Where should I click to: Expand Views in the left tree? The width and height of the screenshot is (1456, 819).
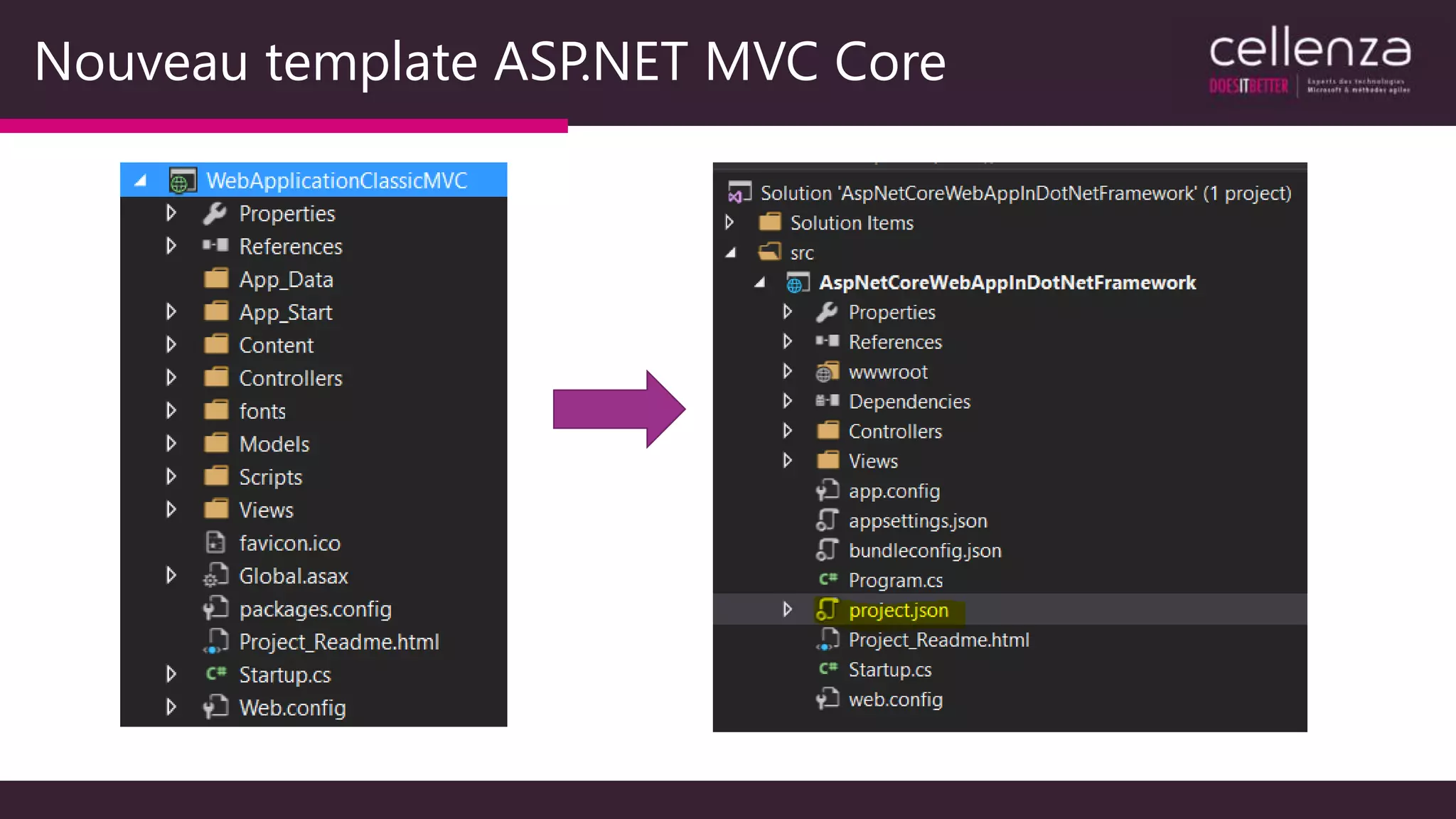tap(171, 509)
